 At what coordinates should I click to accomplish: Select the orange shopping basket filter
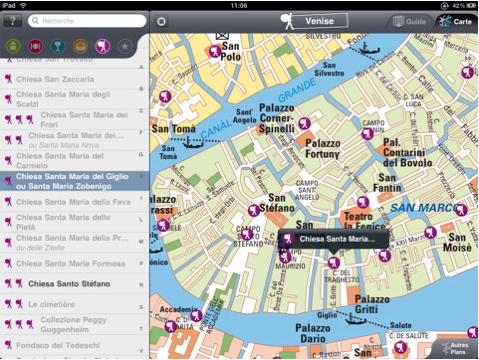[x=80, y=46]
